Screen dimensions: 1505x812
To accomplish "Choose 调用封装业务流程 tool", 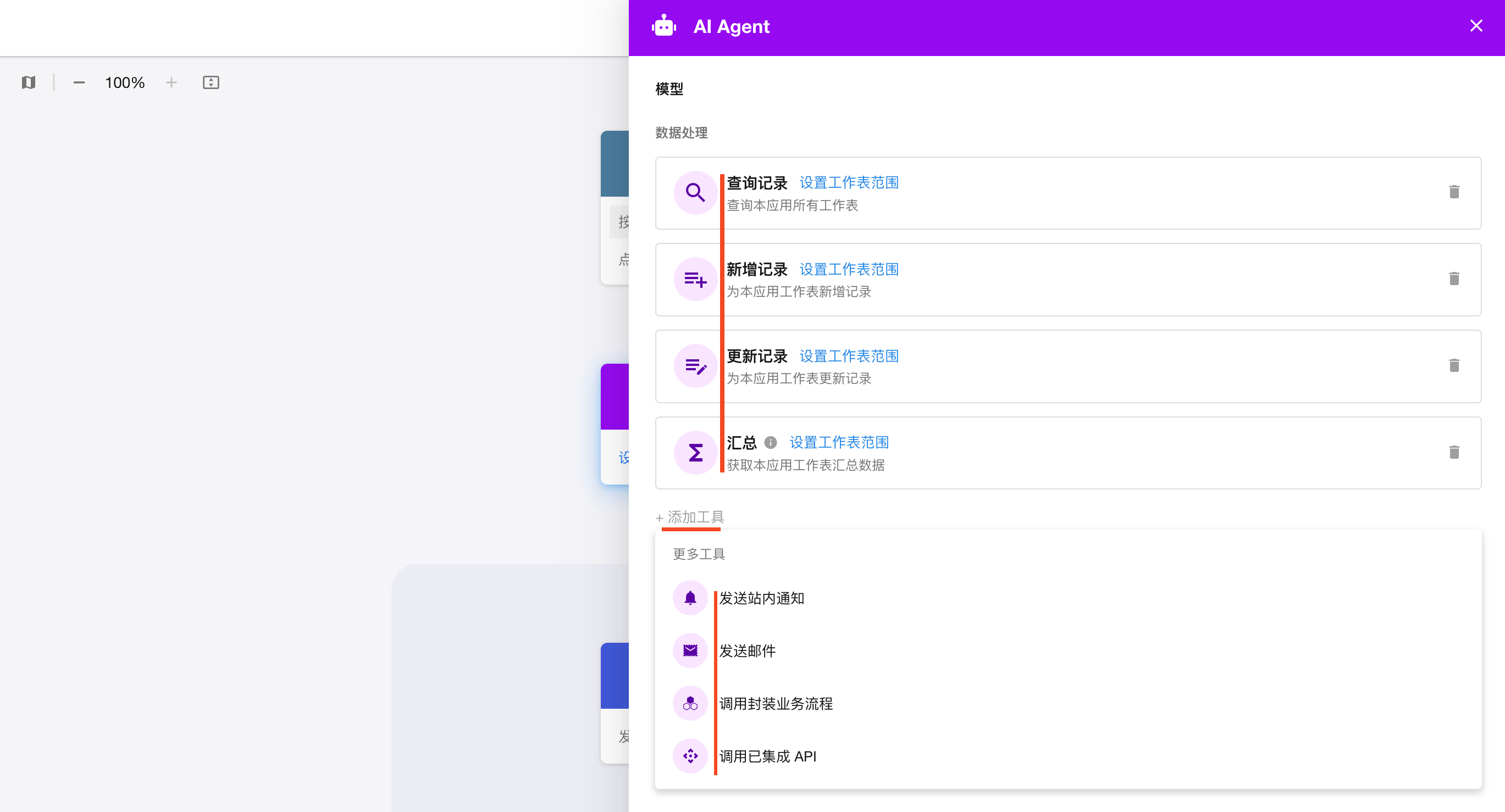I will pos(775,703).
